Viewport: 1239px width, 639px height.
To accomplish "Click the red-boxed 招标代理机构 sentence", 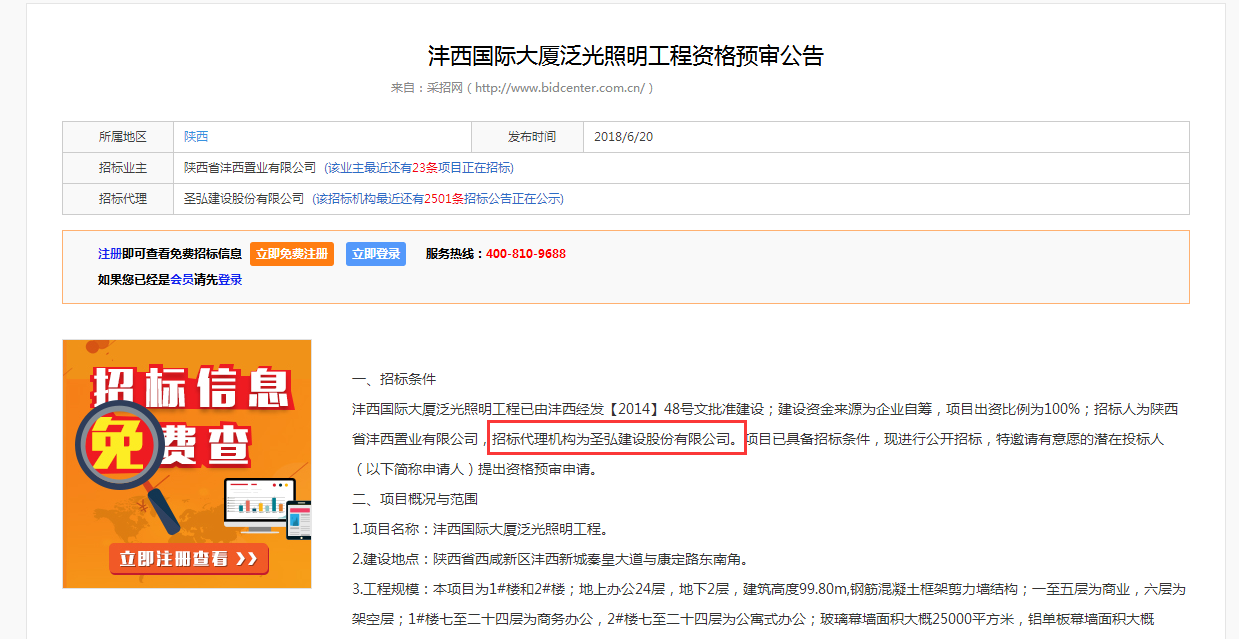I will tap(616, 438).
